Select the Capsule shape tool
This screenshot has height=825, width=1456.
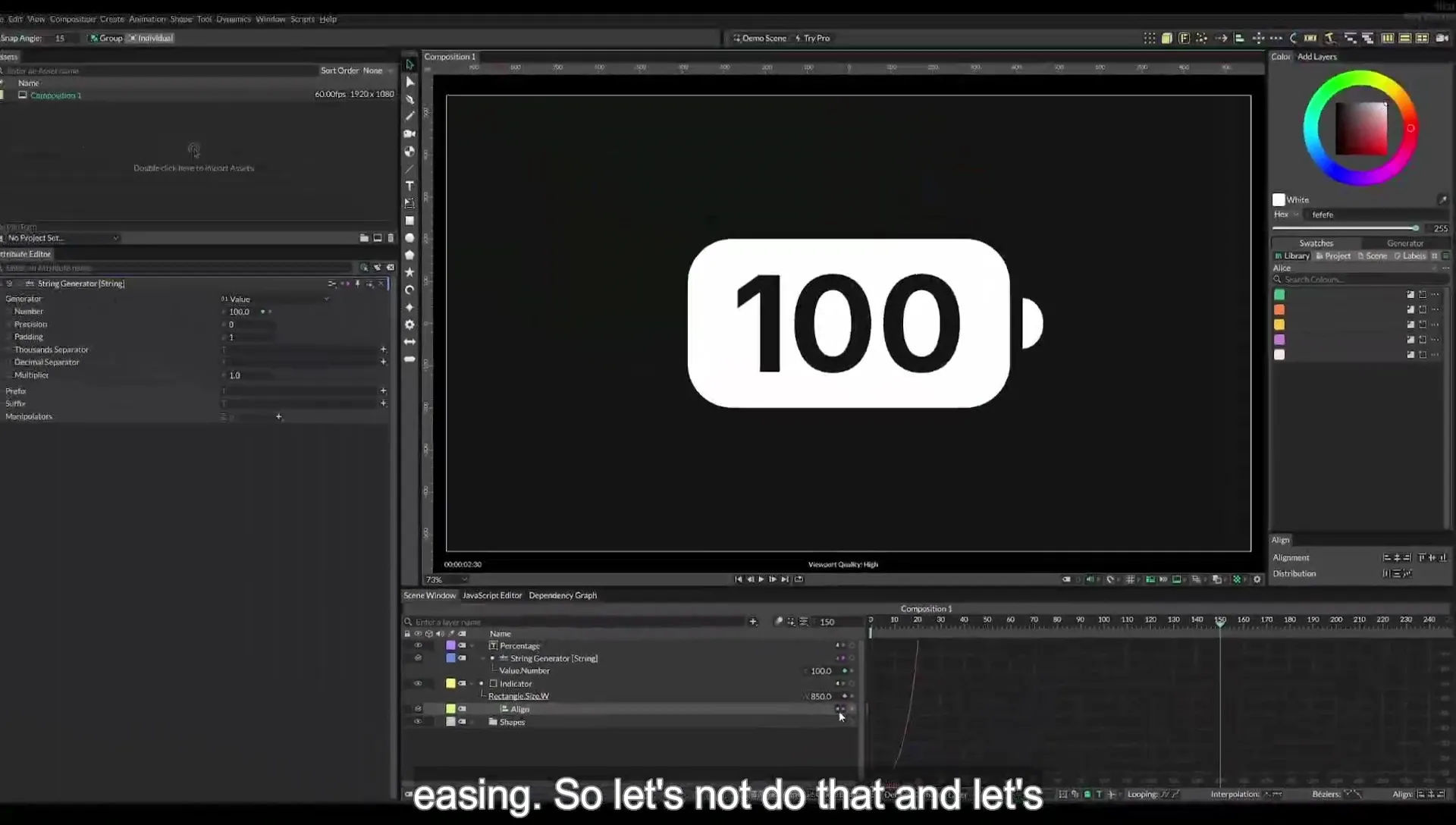(x=409, y=359)
